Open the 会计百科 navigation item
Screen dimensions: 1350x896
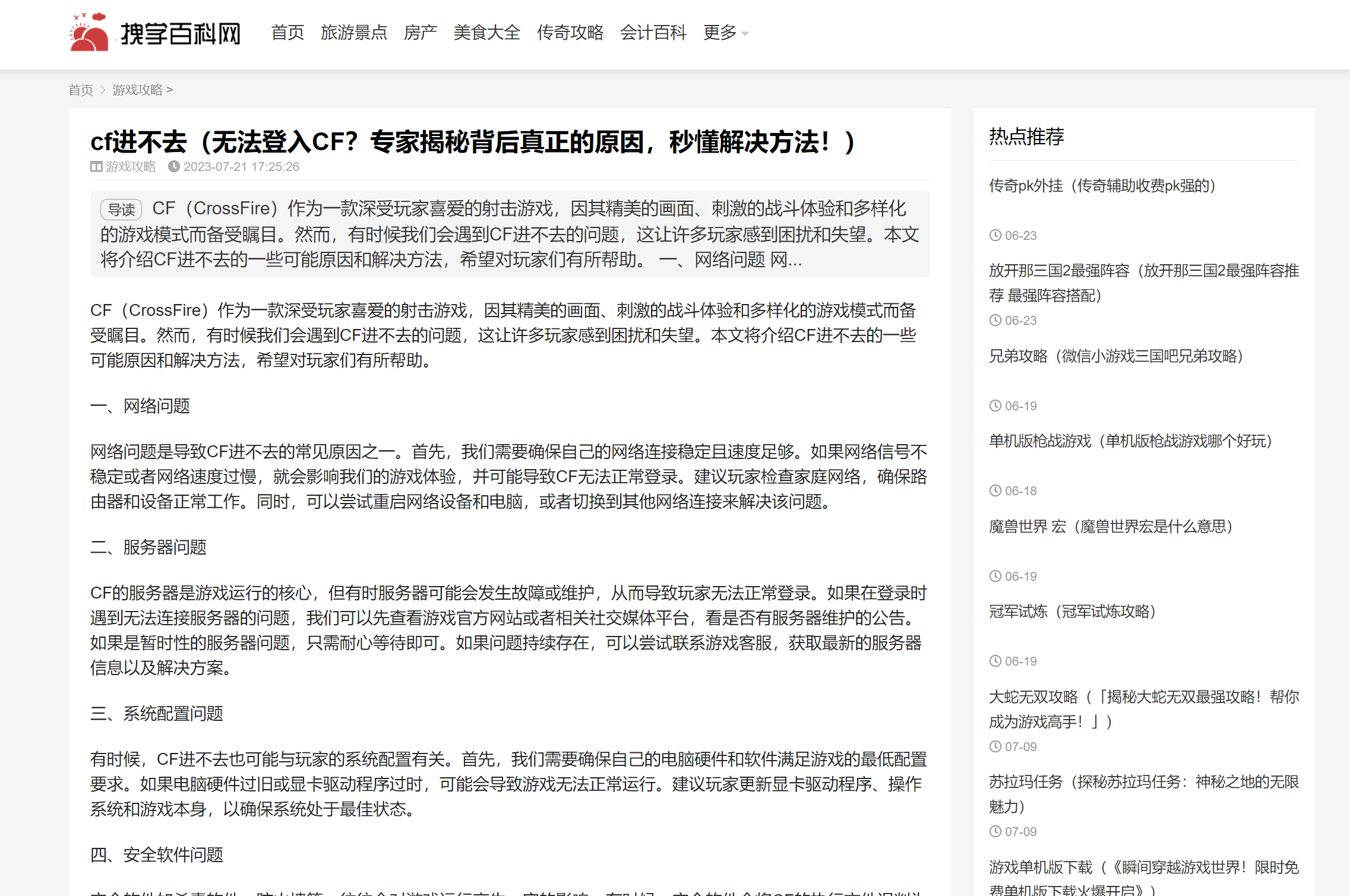653,33
